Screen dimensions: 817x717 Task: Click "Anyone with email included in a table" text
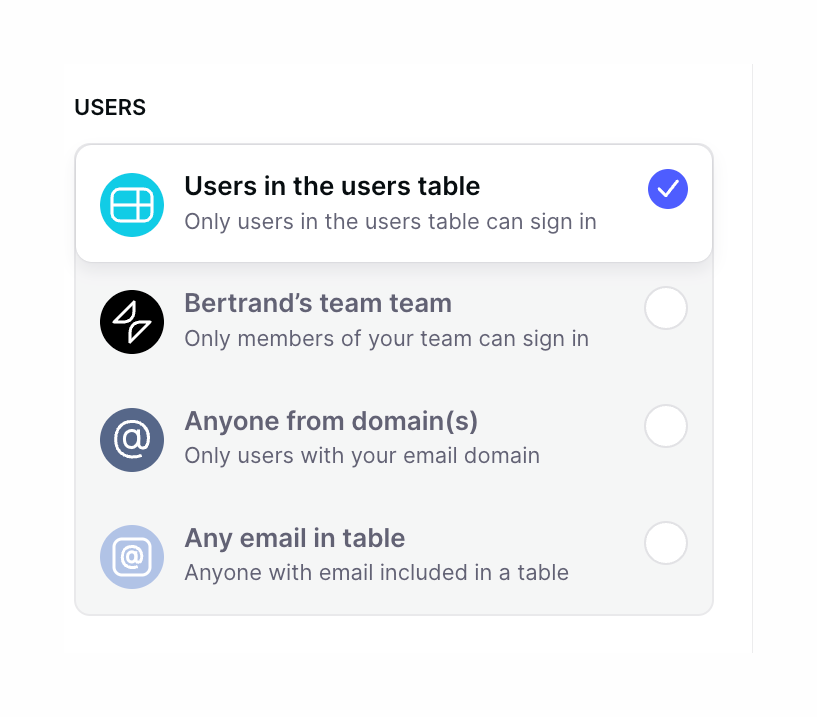376,573
